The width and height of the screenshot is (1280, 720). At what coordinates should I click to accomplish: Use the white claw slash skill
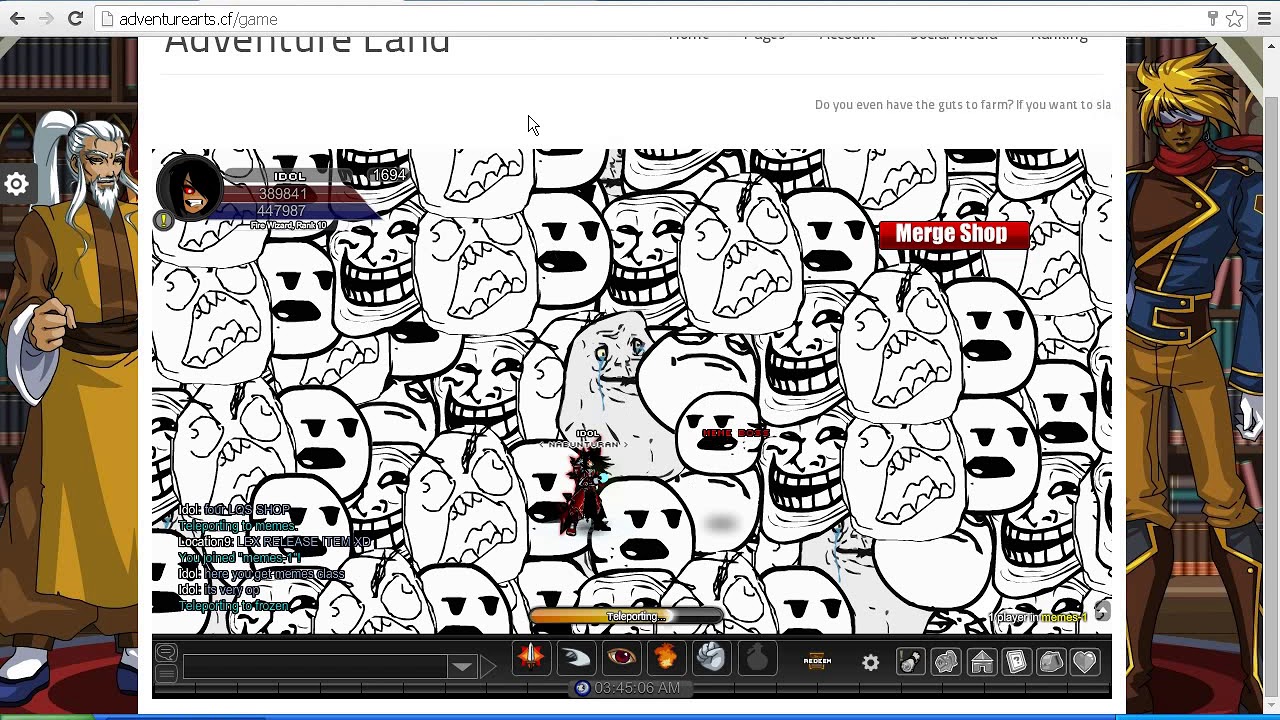point(576,657)
